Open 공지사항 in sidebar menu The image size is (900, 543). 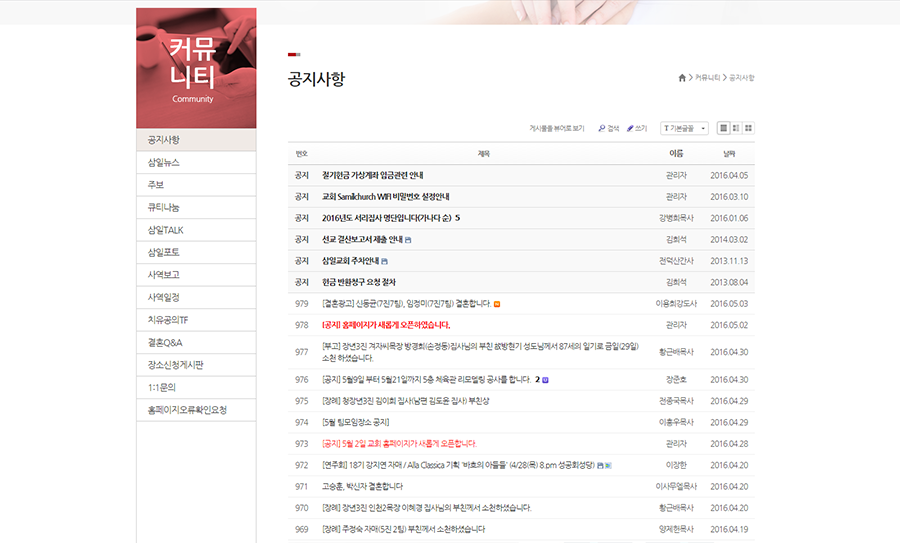pyautogui.click(x=196, y=140)
